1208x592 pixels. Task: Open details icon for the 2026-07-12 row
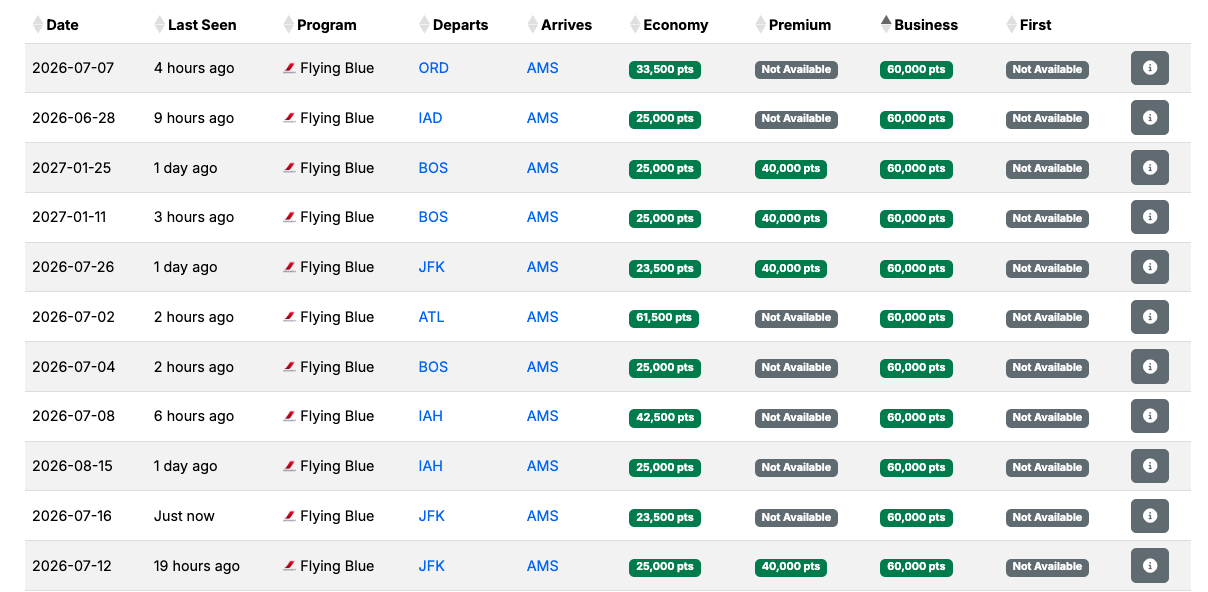click(1149, 566)
